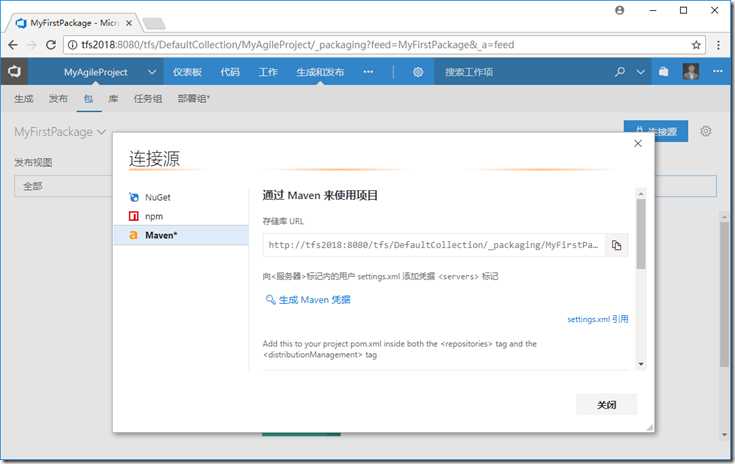Click the page scrollbar down arrow
This screenshot has height=464, width=735.
point(724,435)
